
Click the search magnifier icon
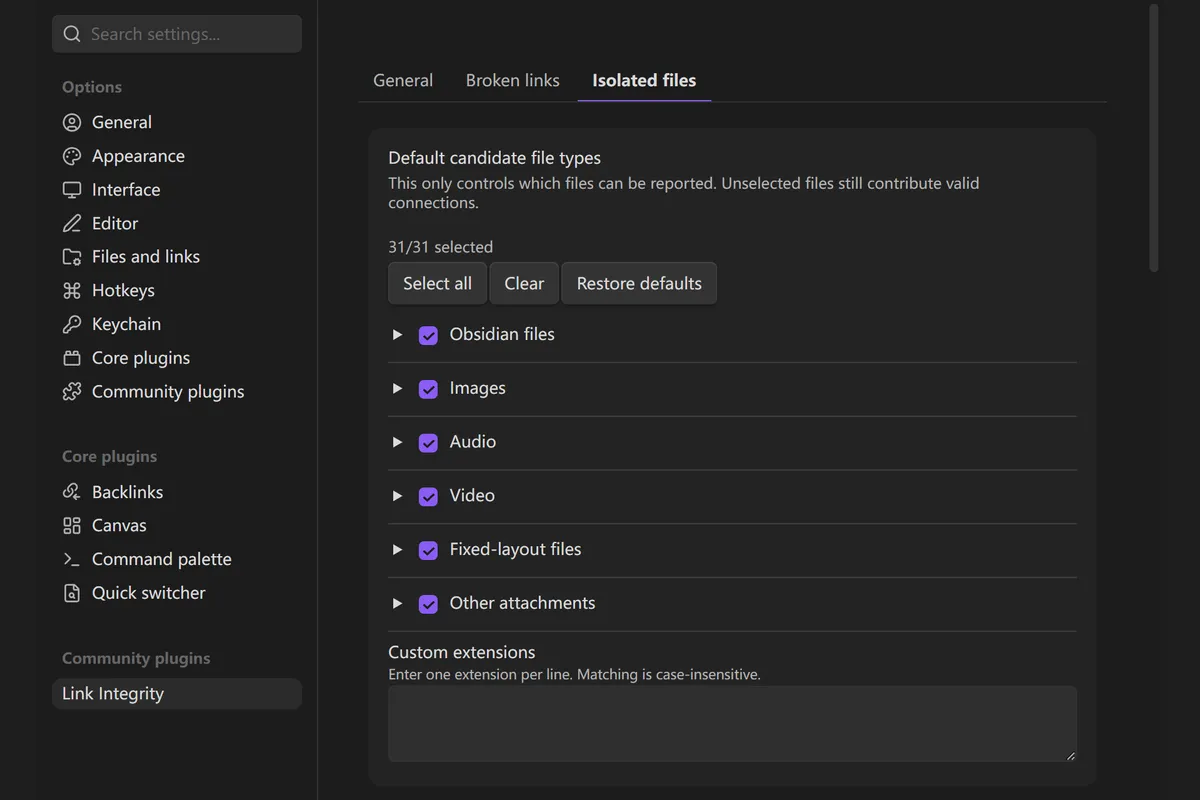(71, 34)
